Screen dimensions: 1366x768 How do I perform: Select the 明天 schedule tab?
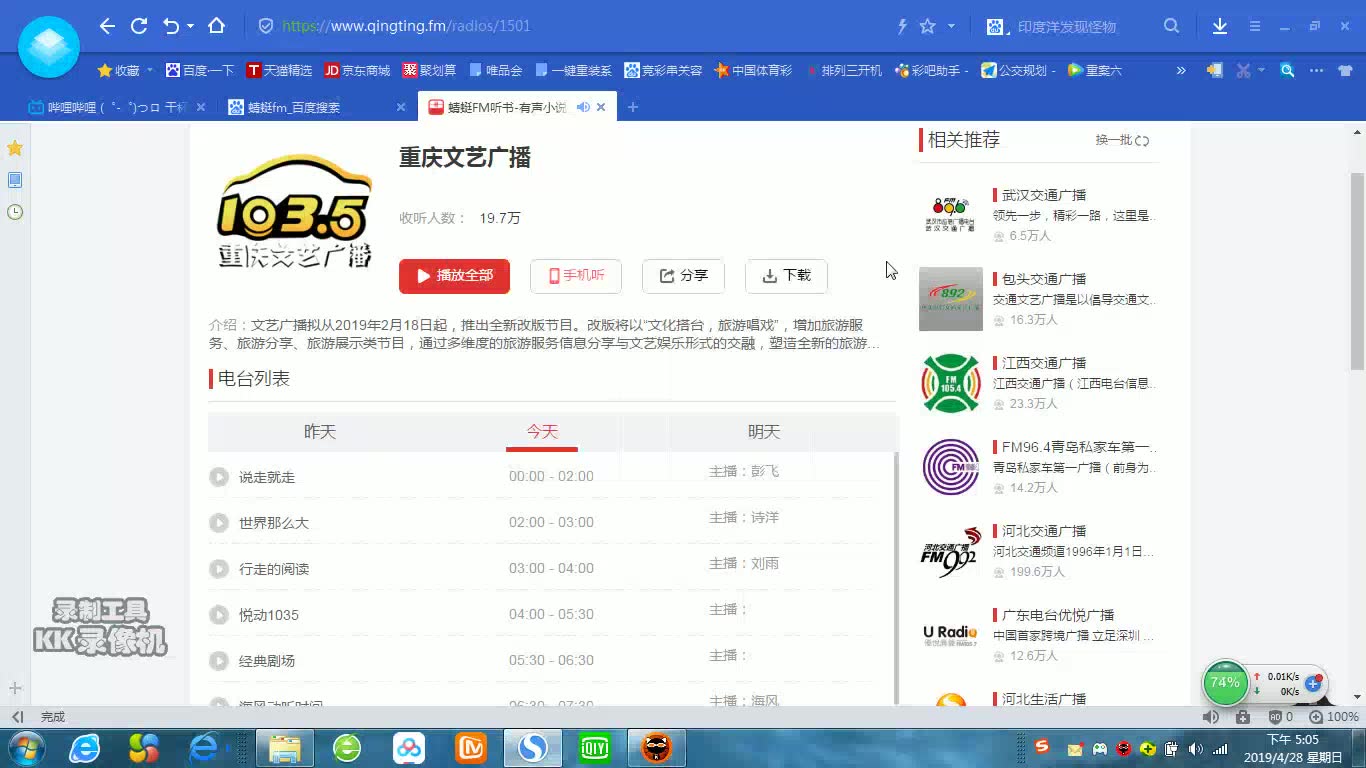[x=764, y=432]
